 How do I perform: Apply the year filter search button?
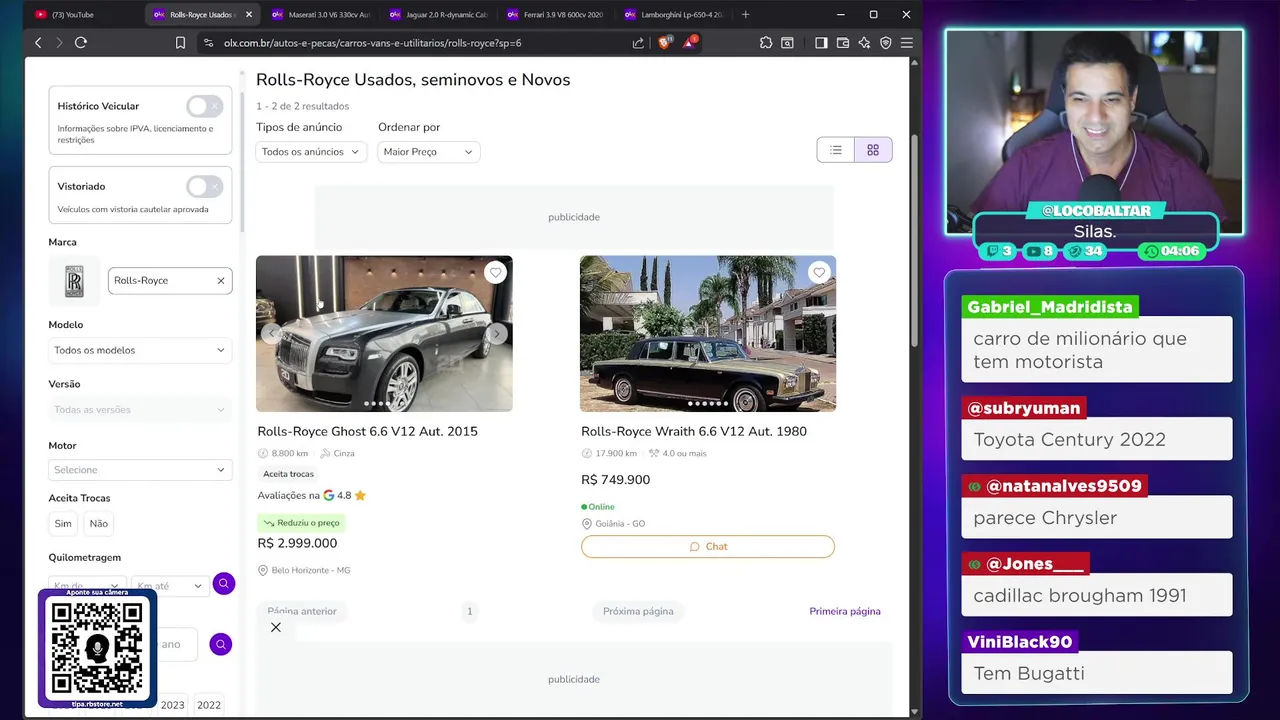pyautogui.click(x=220, y=644)
